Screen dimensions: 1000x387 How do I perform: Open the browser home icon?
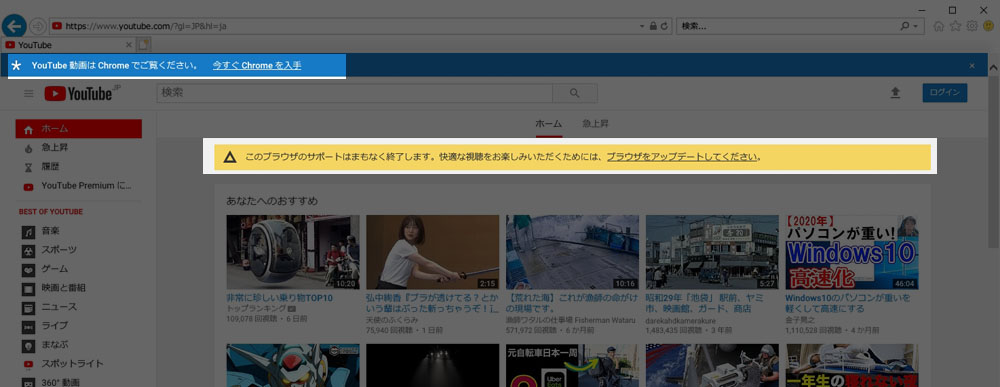[x=938, y=26]
